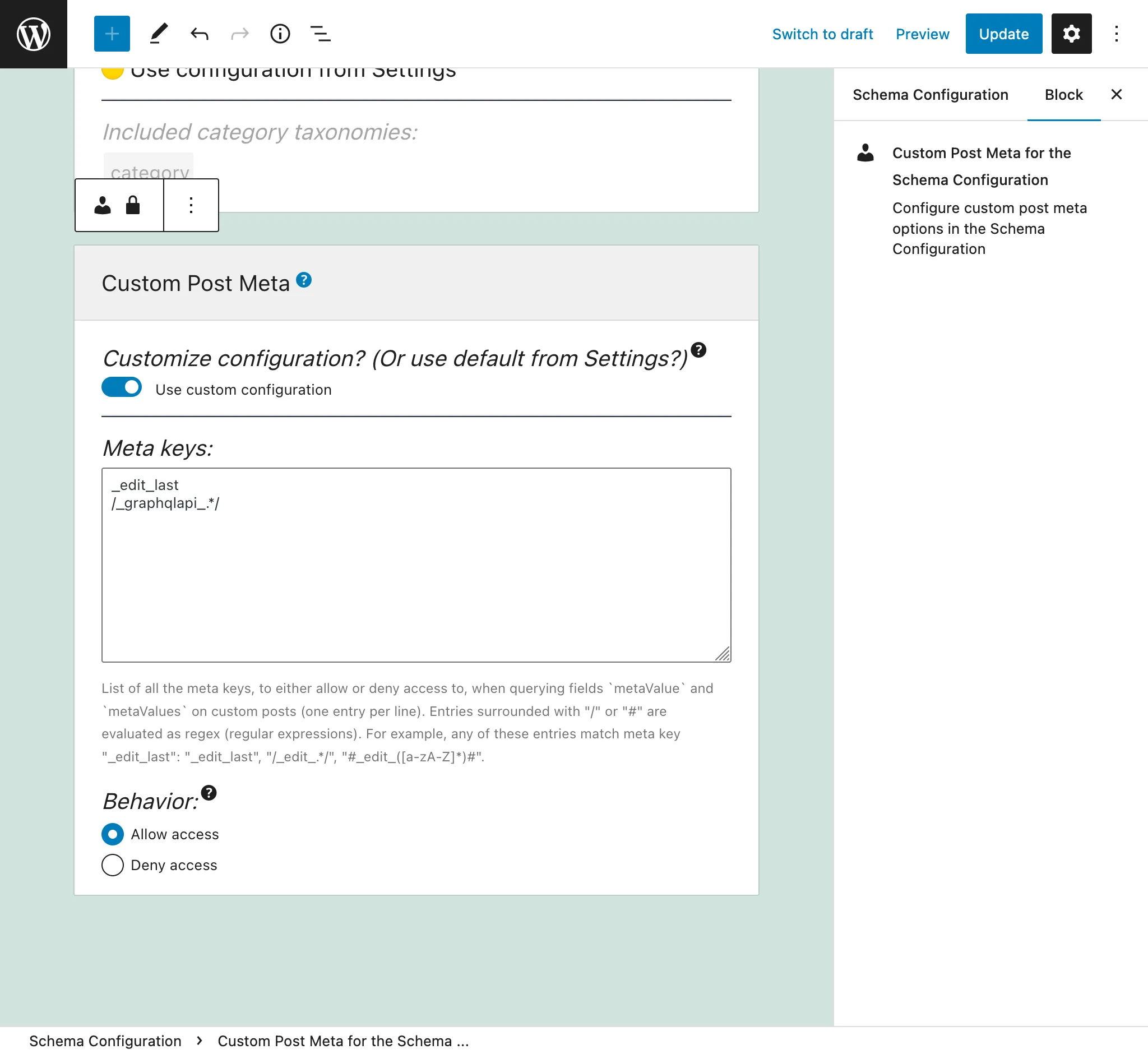
Task: Switch to the Block tab
Action: pyautogui.click(x=1063, y=94)
